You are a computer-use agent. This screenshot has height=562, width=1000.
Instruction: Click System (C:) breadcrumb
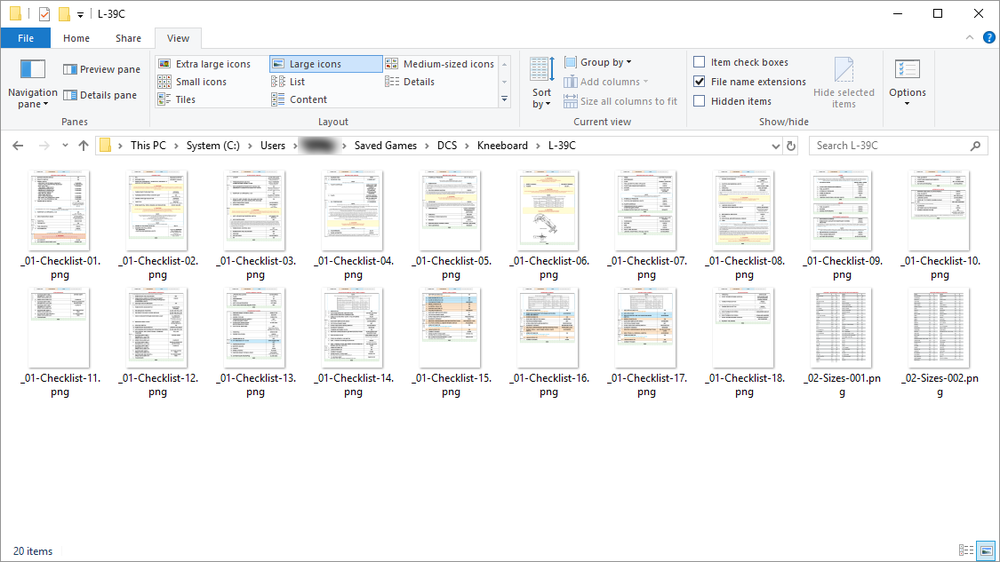[213, 145]
